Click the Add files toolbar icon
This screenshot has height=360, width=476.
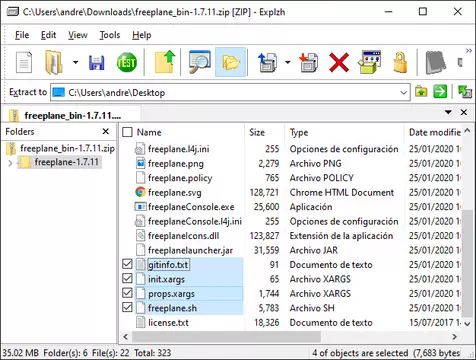tap(309, 62)
